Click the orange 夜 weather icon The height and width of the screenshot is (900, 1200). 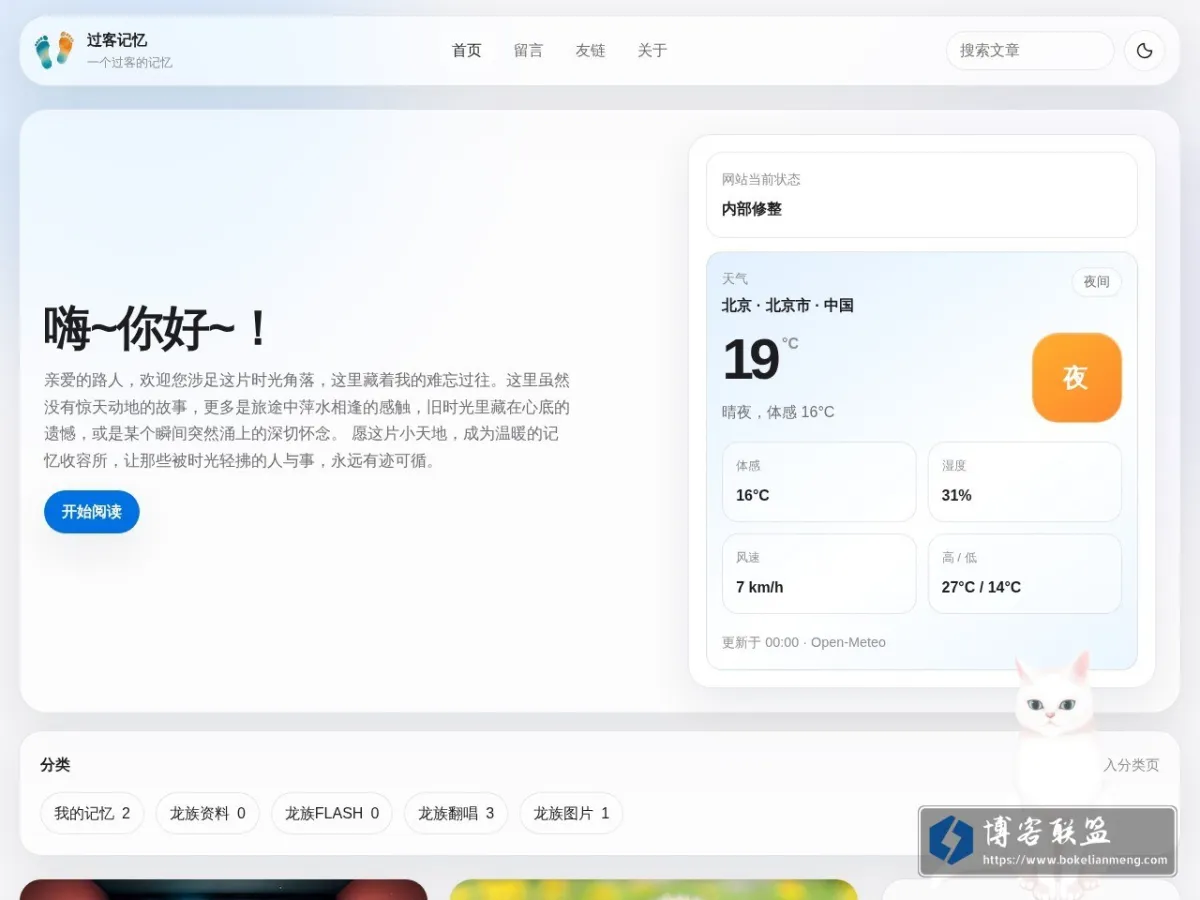click(1076, 377)
